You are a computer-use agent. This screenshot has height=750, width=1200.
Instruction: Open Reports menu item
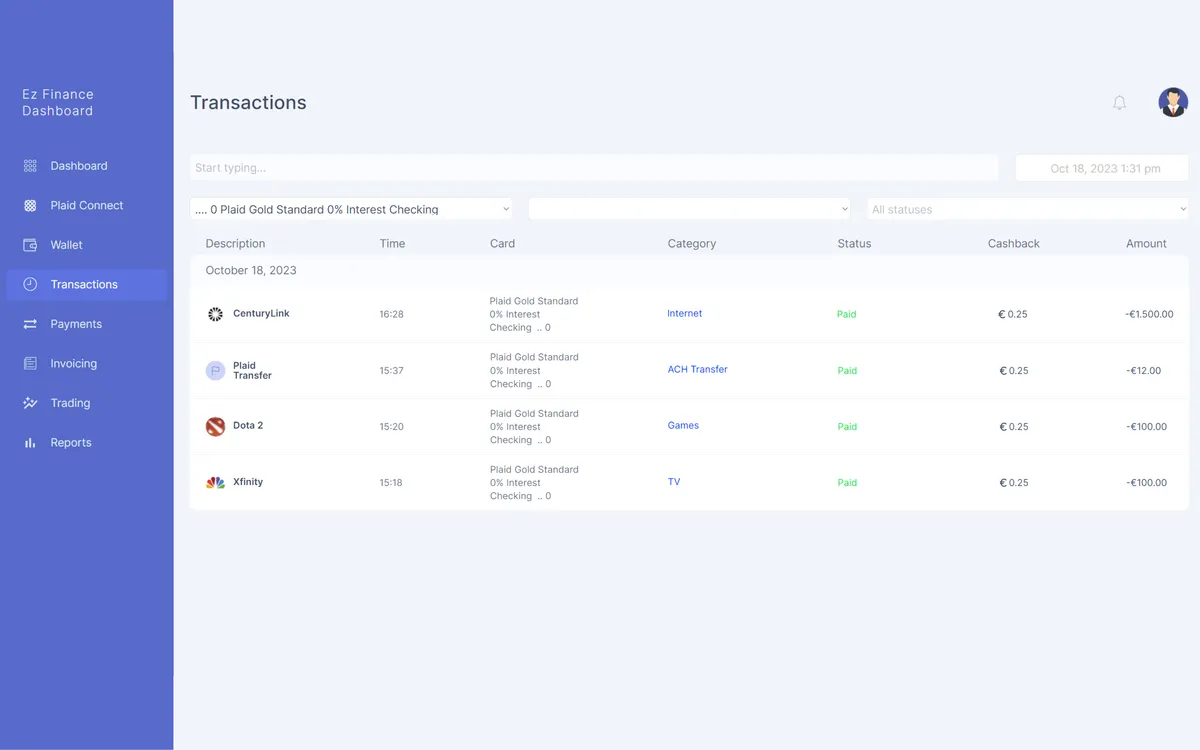pos(87,442)
